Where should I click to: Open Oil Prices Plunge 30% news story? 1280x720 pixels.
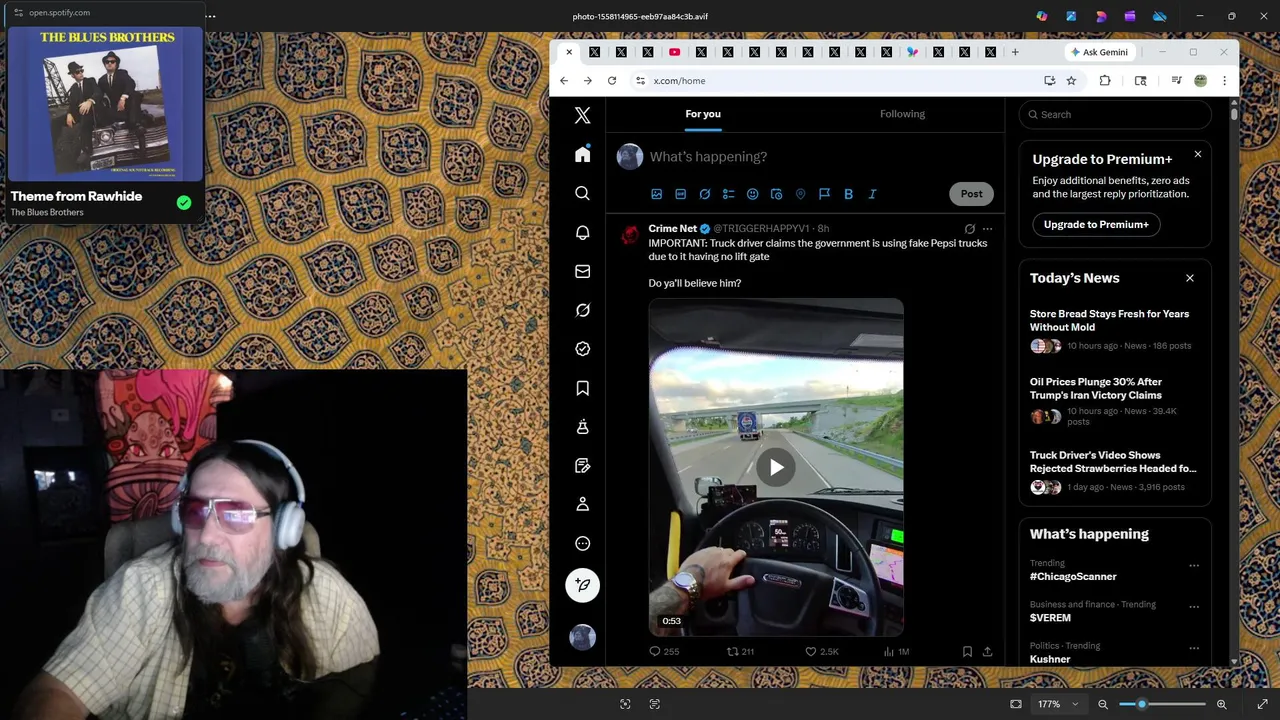[x=1114, y=402]
